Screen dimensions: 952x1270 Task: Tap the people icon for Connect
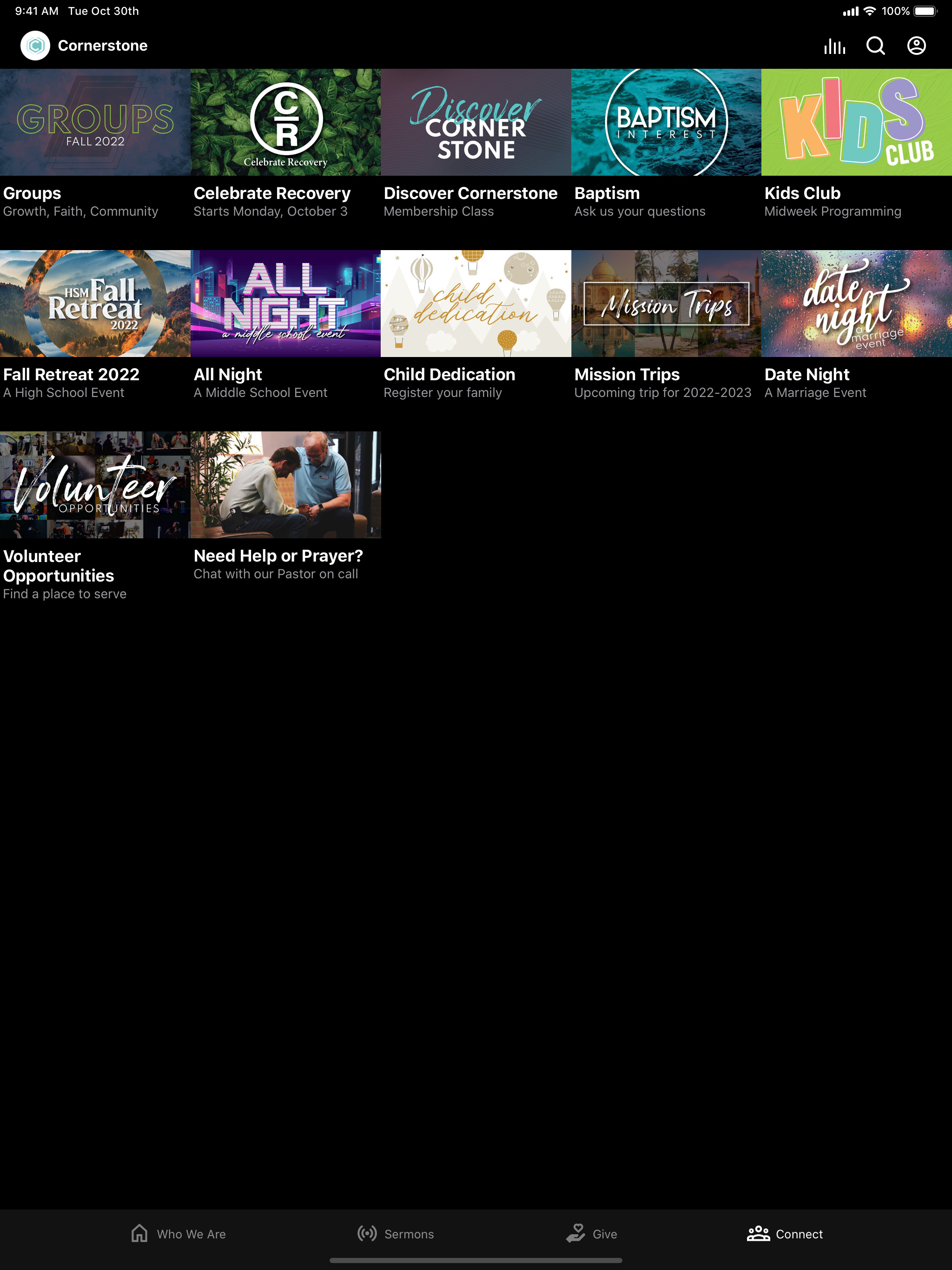[759, 1233]
